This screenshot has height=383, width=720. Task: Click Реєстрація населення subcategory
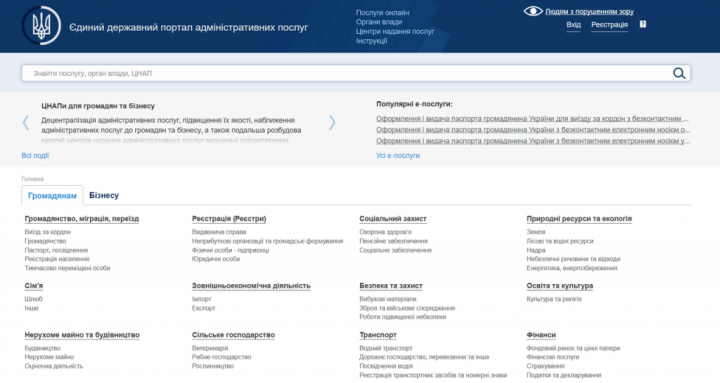click(x=57, y=259)
